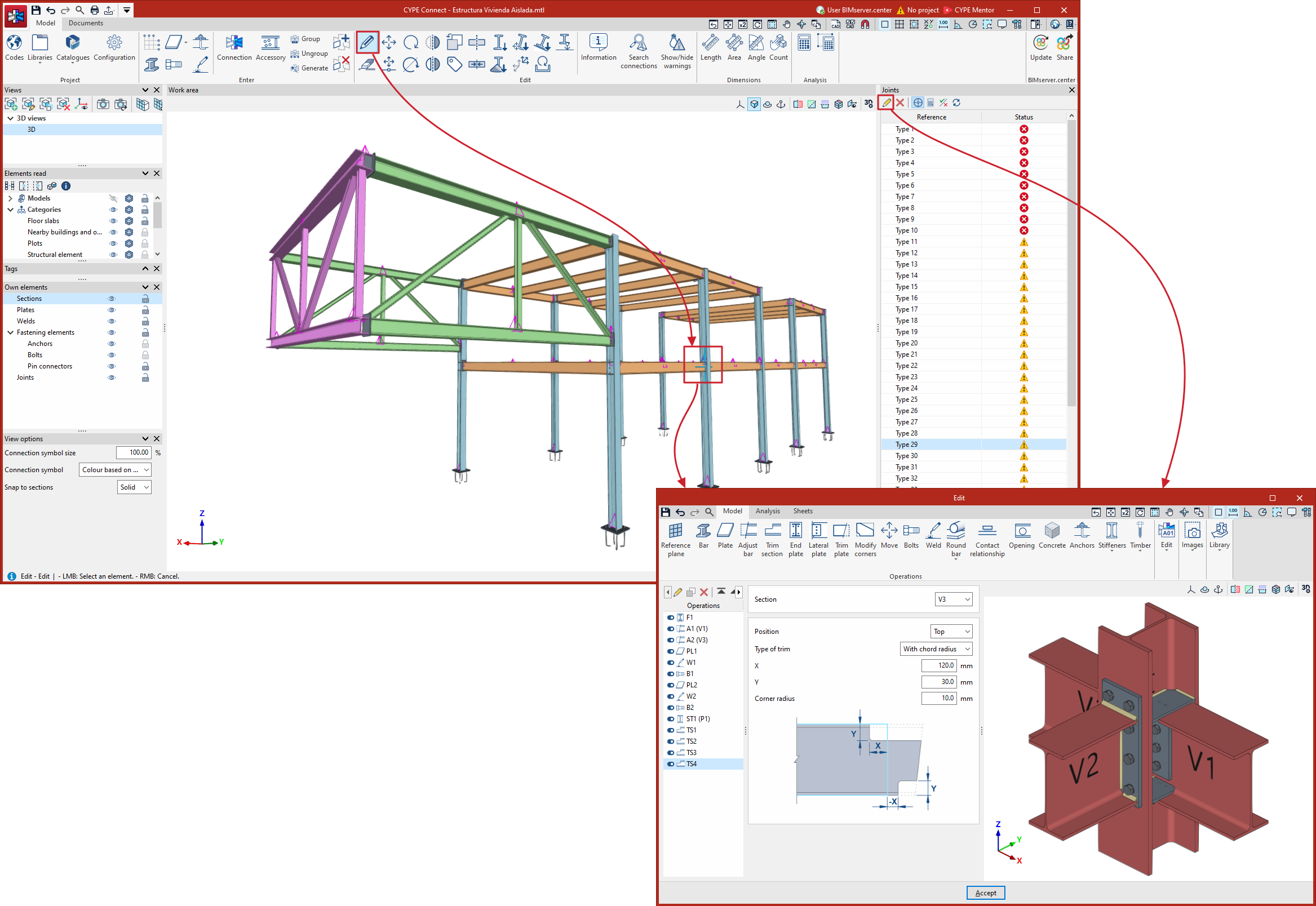Select the Angle dimension tool
Image resolution: width=1316 pixels, height=906 pixels.
click(x=756, y=48)
